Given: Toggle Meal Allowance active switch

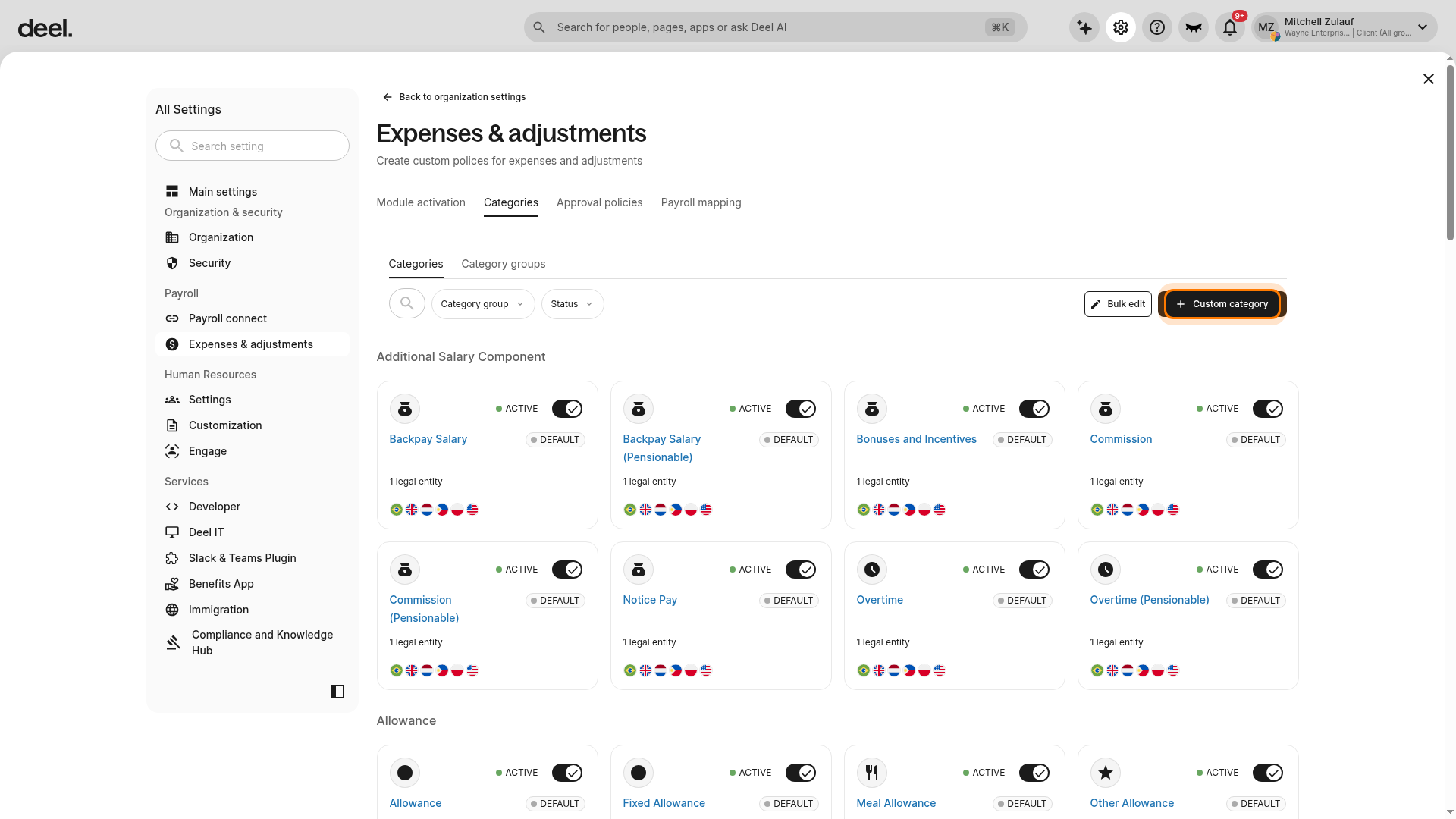Looking at the screenshot, I should (1034, 773).
